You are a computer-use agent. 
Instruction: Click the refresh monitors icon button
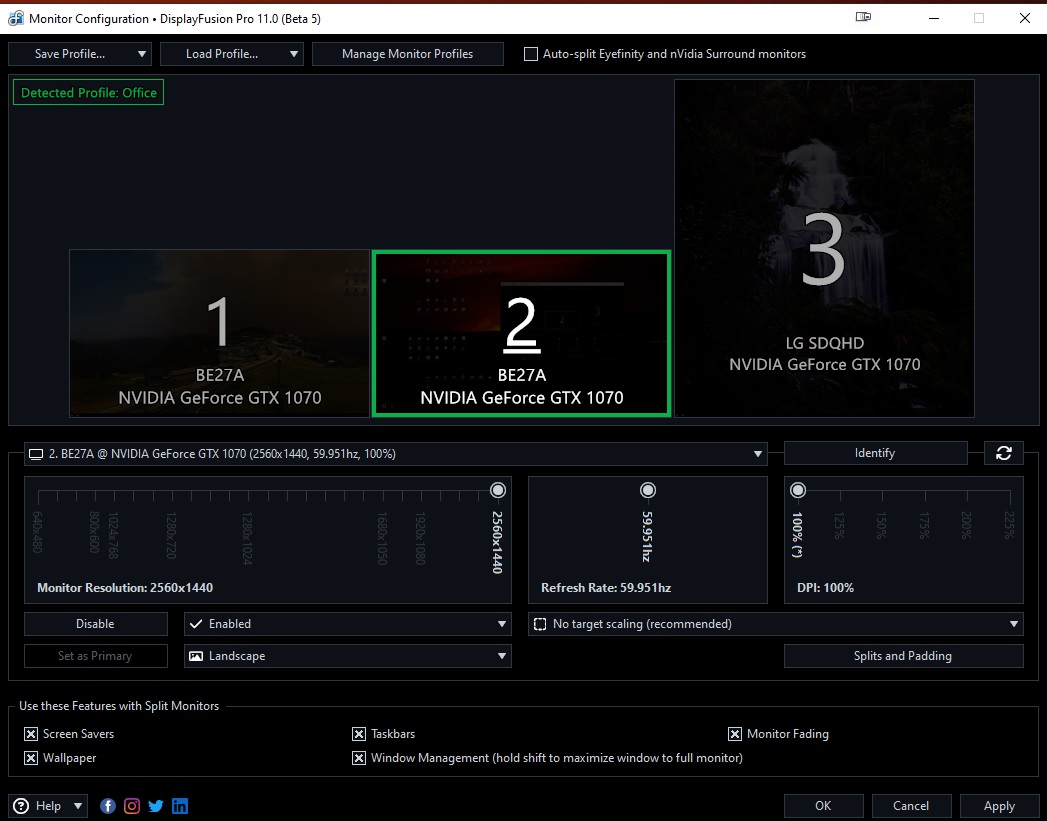1003,454
